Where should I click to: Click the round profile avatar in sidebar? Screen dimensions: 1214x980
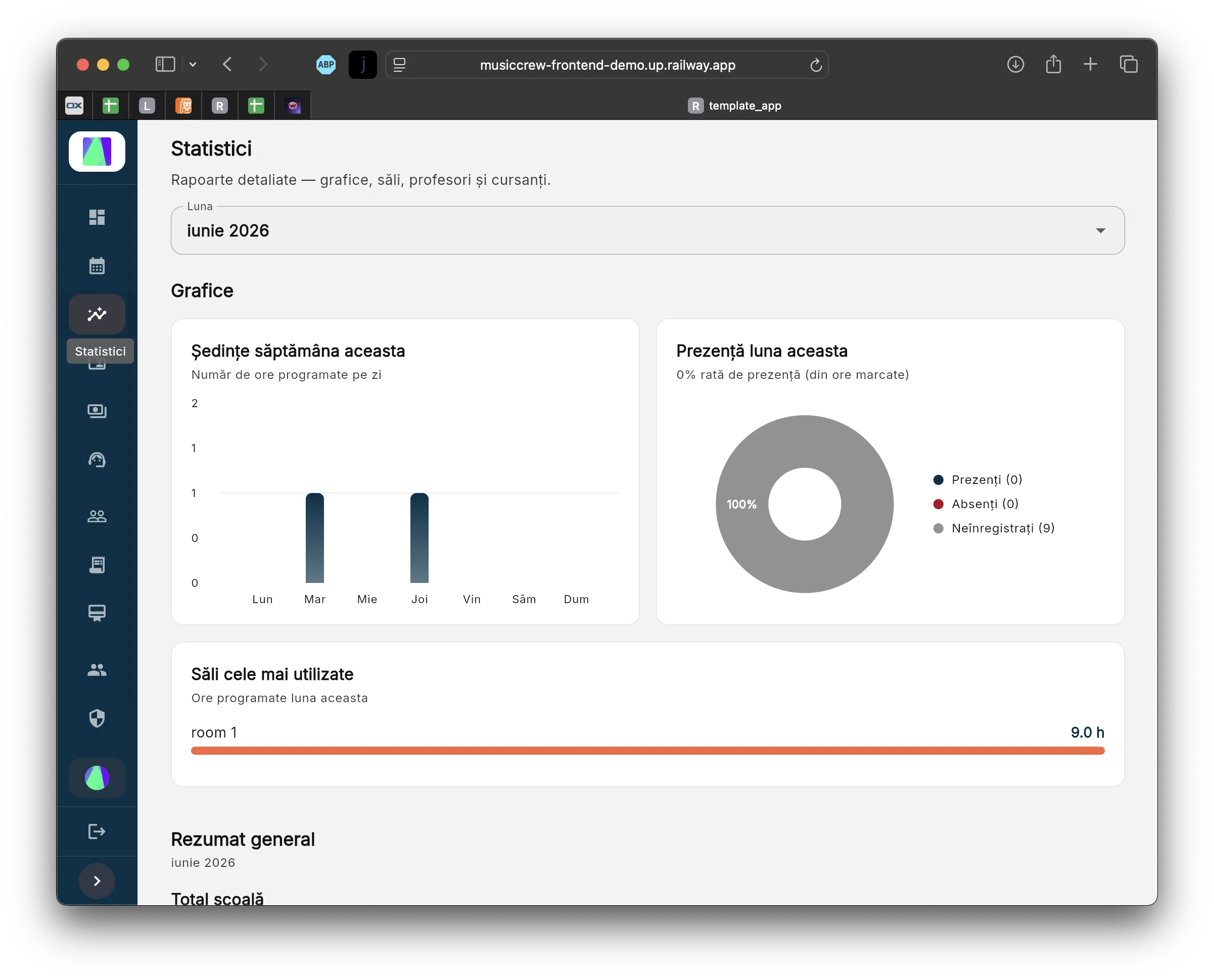(97, 778)
